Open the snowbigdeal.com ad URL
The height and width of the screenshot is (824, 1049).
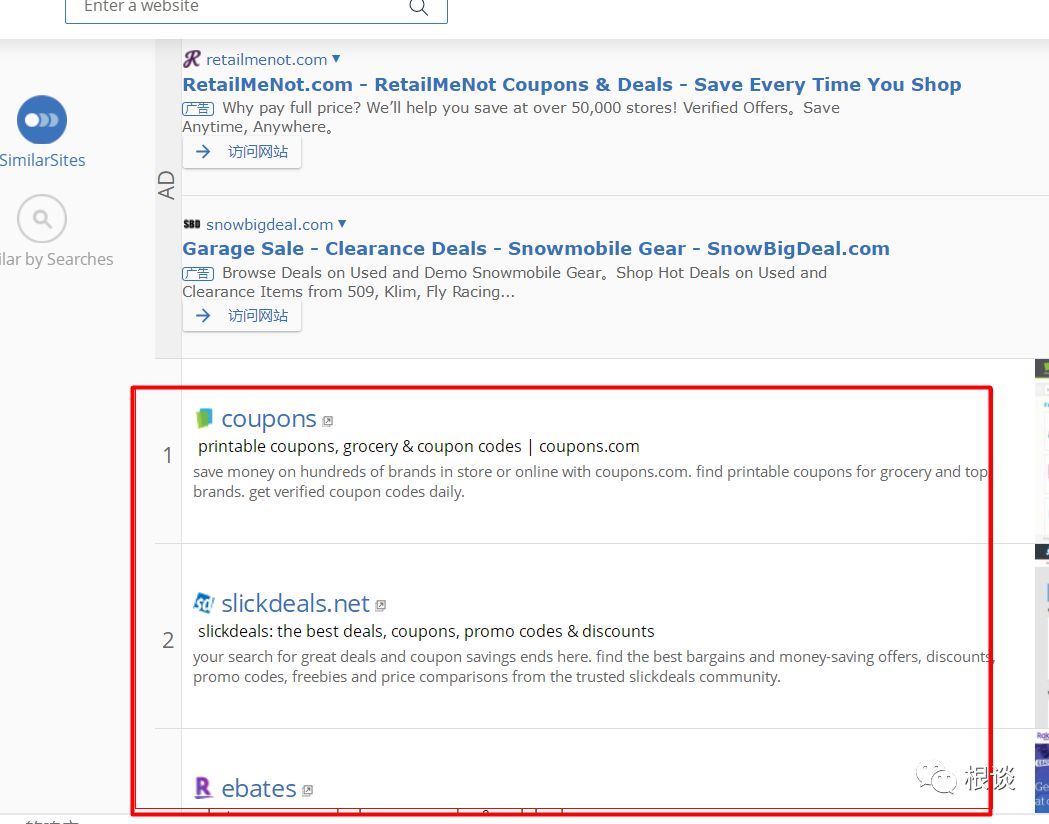(x=270, y=225)
